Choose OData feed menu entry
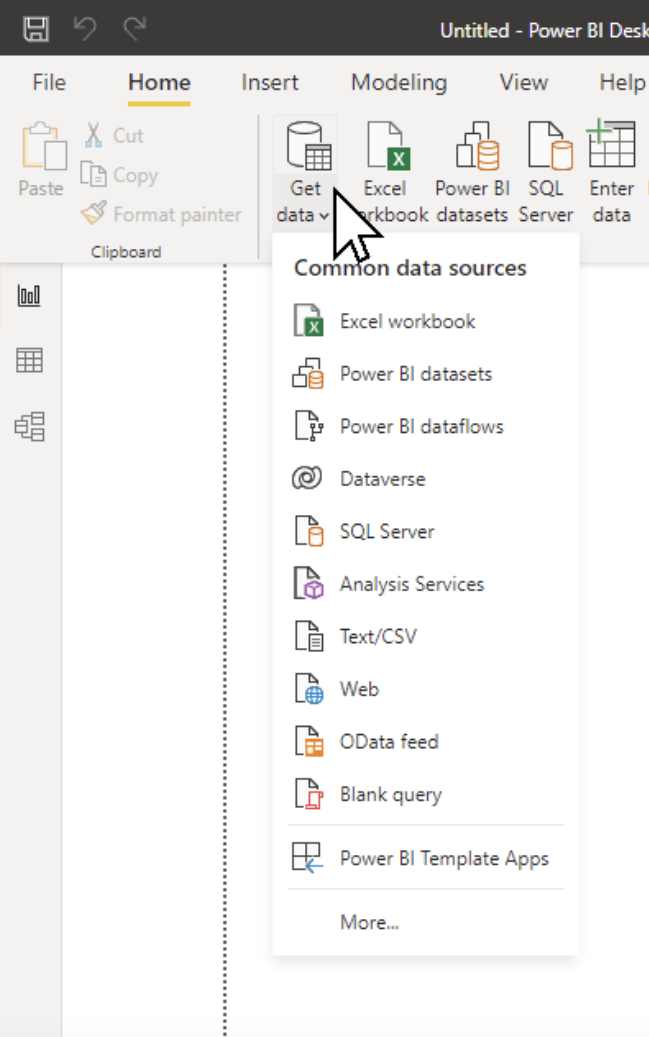The width and height of the screenshot is (649, 1037). coord(426,742)
